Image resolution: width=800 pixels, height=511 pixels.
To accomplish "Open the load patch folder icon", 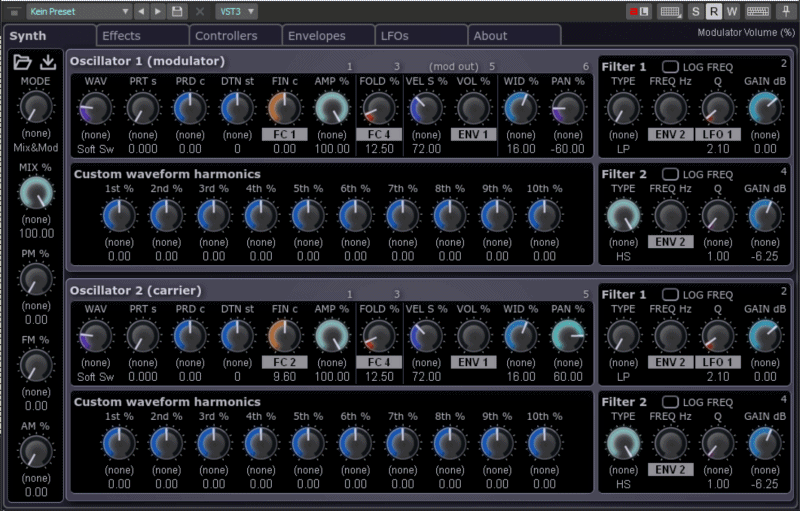I will 22,62.
